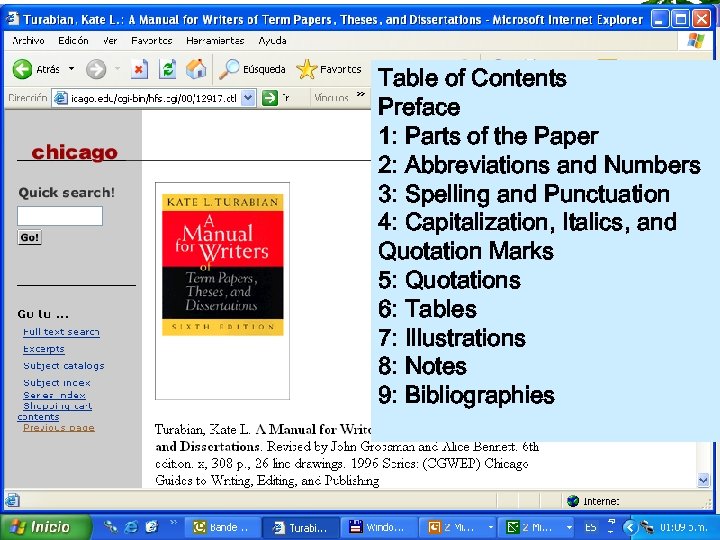
Task: Open the green 2 Mi... taskbar group
Action: tap(538, 527)
